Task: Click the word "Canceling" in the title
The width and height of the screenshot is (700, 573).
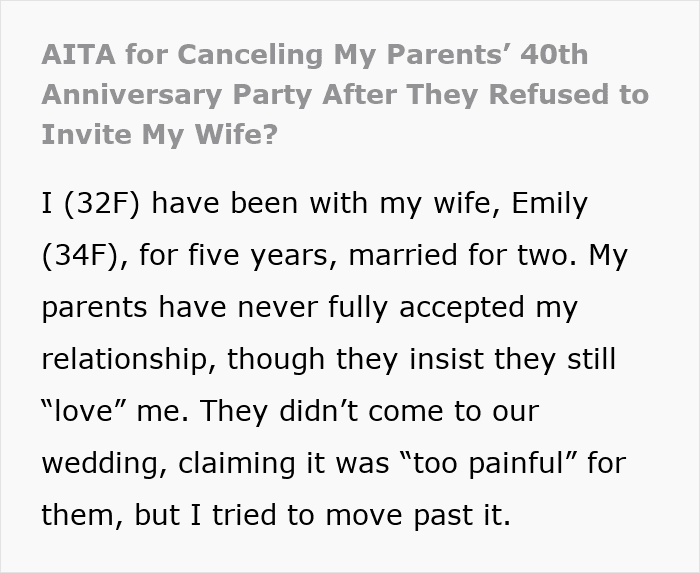Action: 250,55
